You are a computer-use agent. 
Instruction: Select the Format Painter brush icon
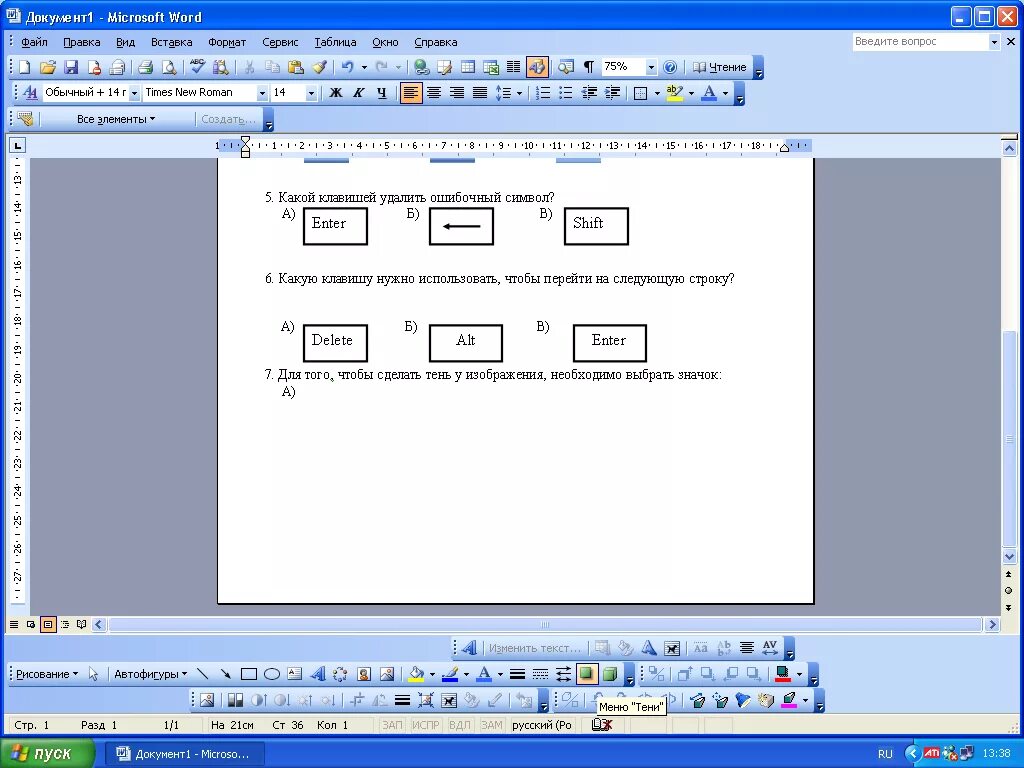319,67
